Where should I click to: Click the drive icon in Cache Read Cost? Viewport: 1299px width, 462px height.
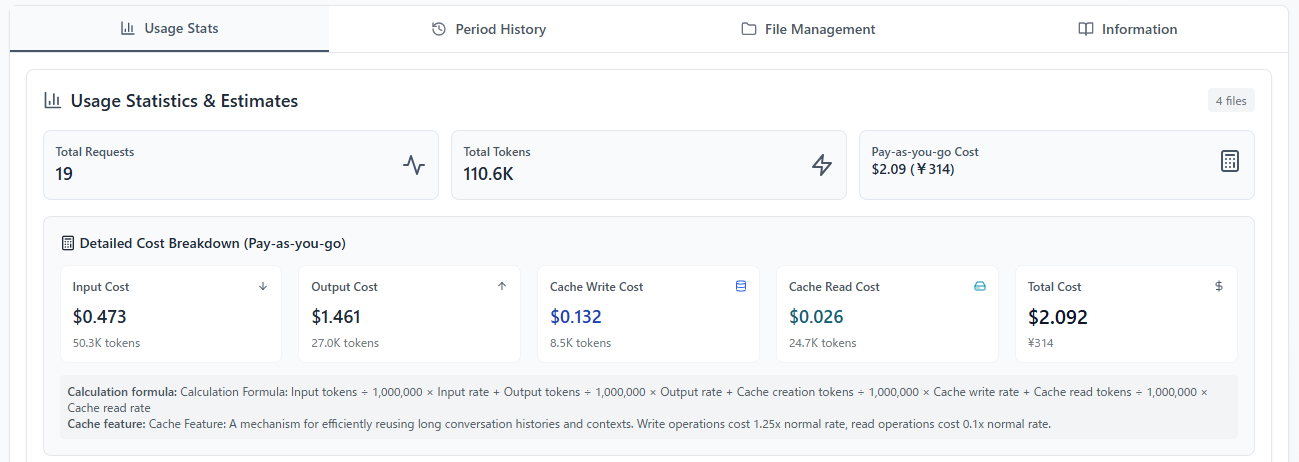click(980, 286)
